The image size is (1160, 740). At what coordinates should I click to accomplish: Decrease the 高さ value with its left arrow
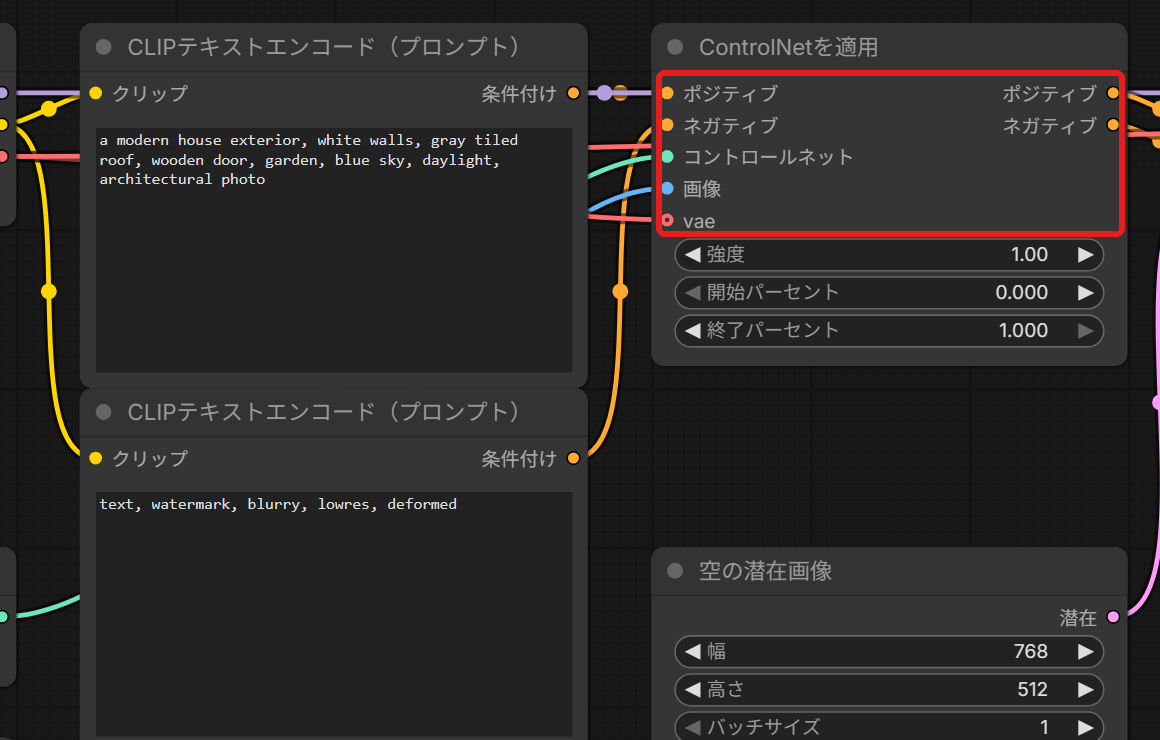pyautogui.click(x=692, y=690)
